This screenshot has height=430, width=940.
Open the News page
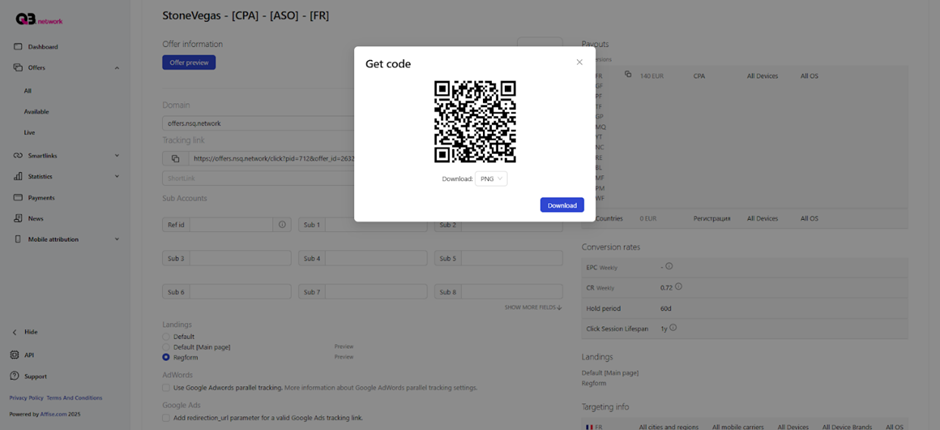35,219
